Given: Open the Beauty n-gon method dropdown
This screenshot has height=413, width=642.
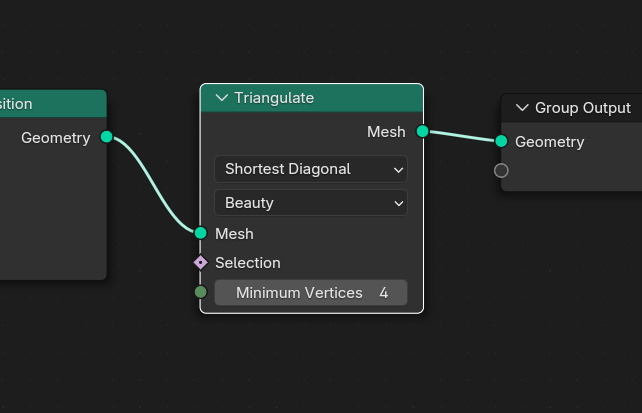Looking at the screenshot, I should (x=311, y=203).
